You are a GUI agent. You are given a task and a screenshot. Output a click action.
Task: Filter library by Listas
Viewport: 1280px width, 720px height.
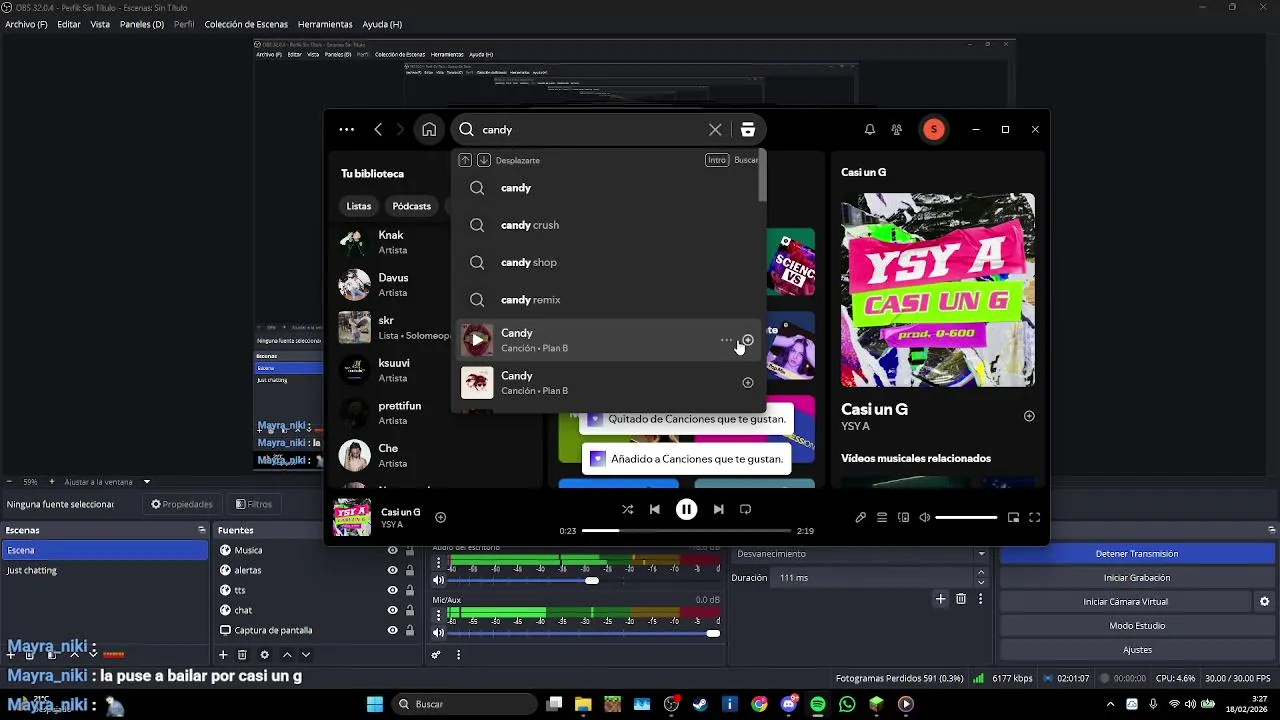[359, 206]
